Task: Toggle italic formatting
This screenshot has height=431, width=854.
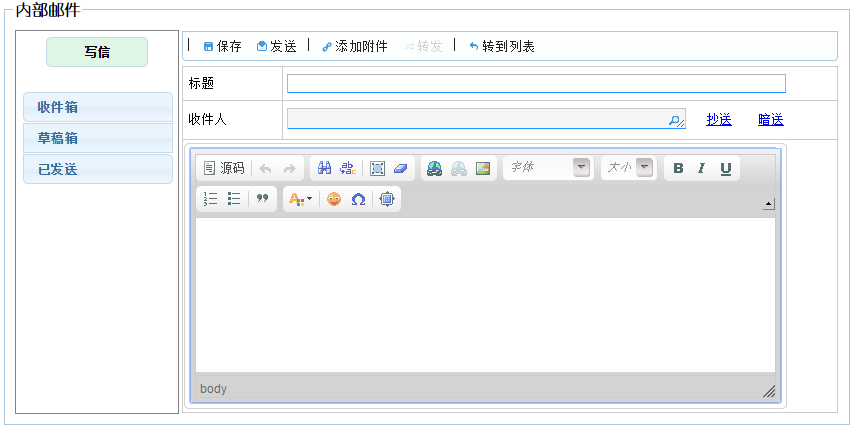Action: 701,168
